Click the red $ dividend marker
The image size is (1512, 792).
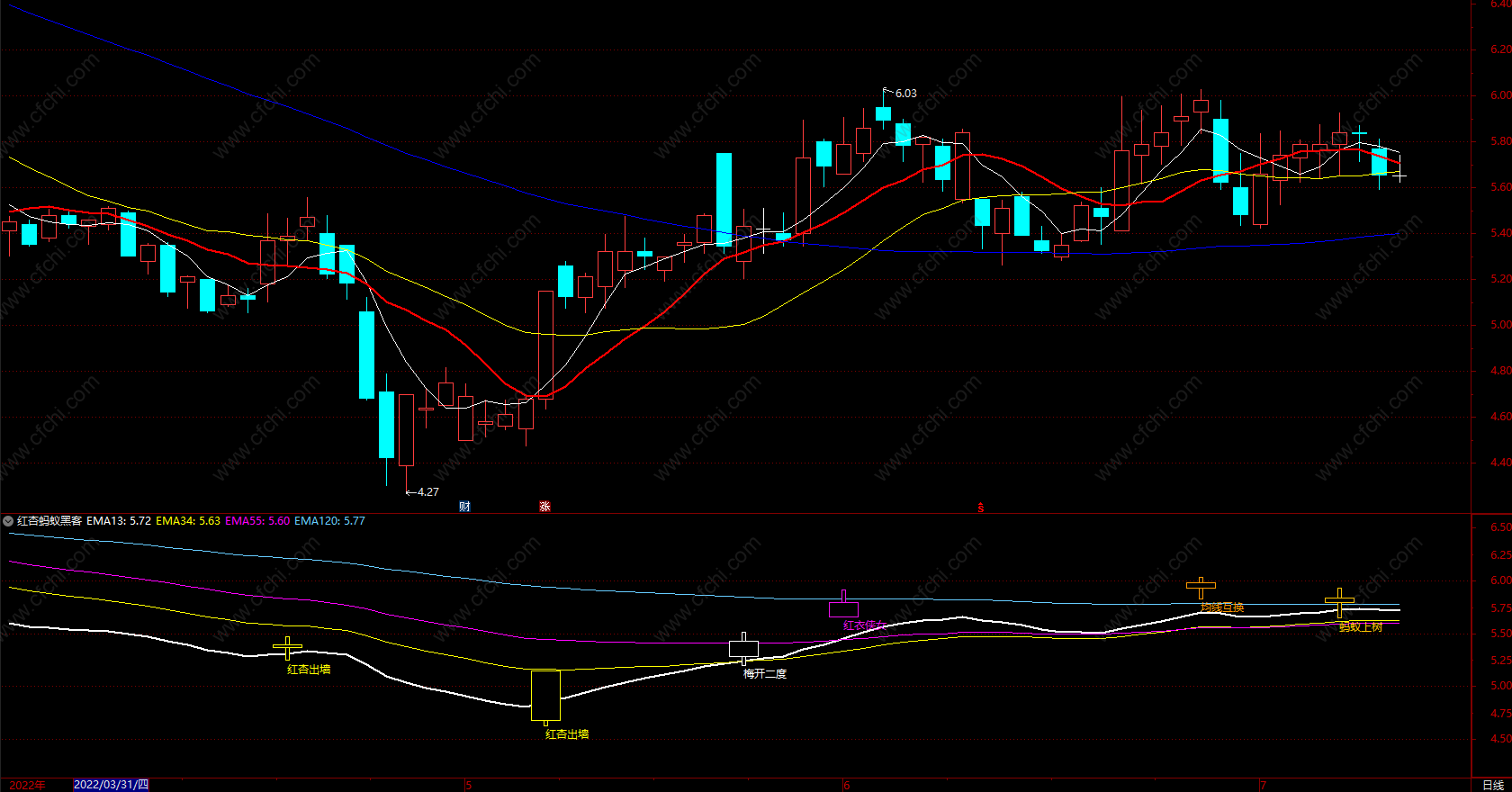click(x=981, y=508)
